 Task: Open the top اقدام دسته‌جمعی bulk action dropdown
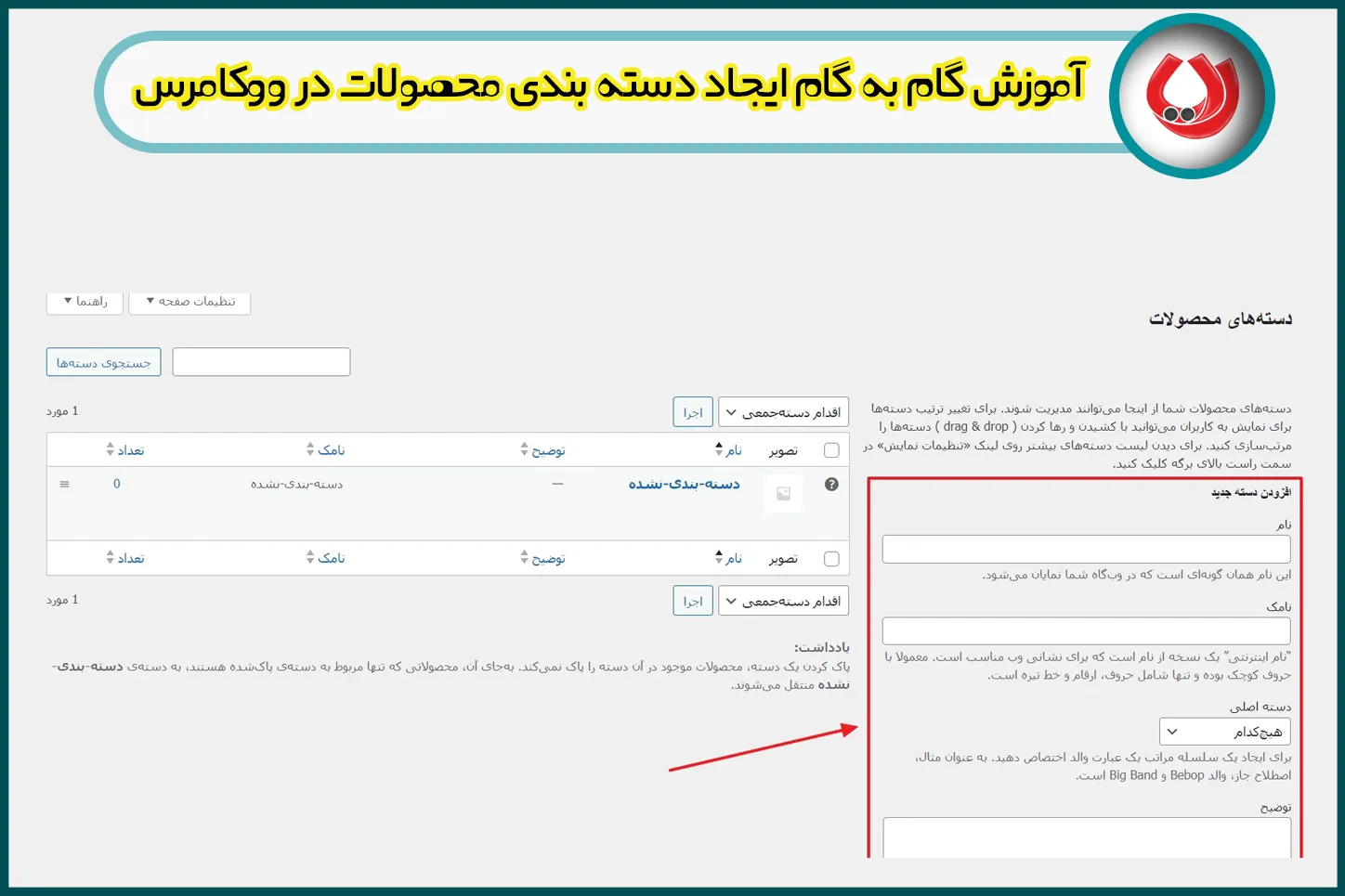tap(783, 412)
